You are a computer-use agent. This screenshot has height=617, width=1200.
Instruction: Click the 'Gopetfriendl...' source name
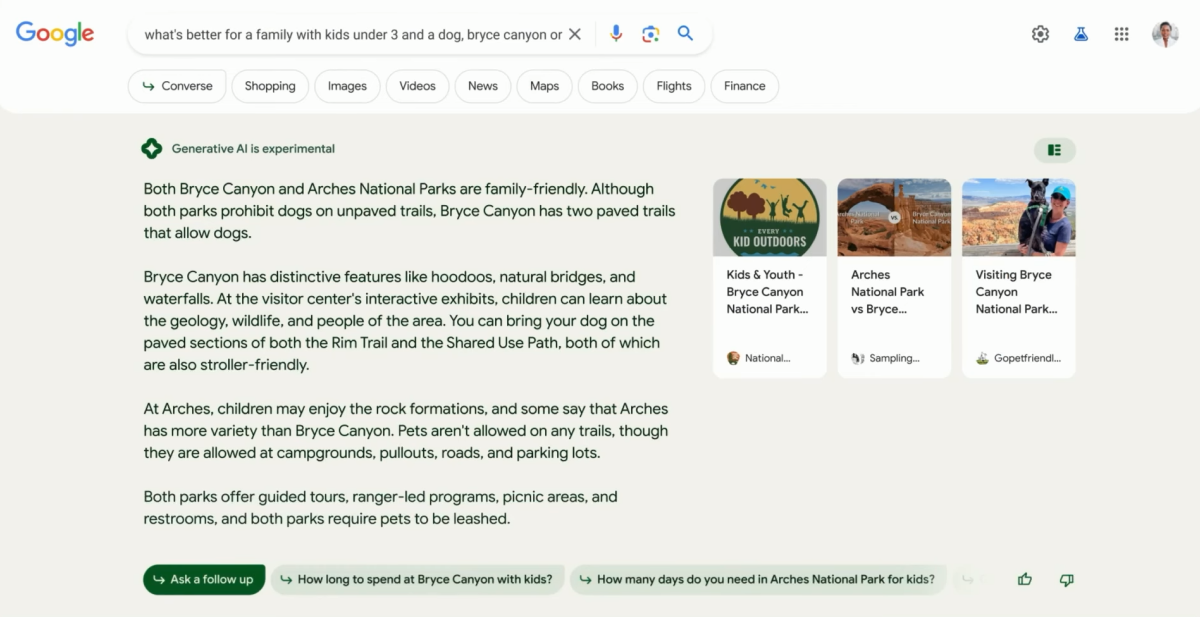(1028, 358)
